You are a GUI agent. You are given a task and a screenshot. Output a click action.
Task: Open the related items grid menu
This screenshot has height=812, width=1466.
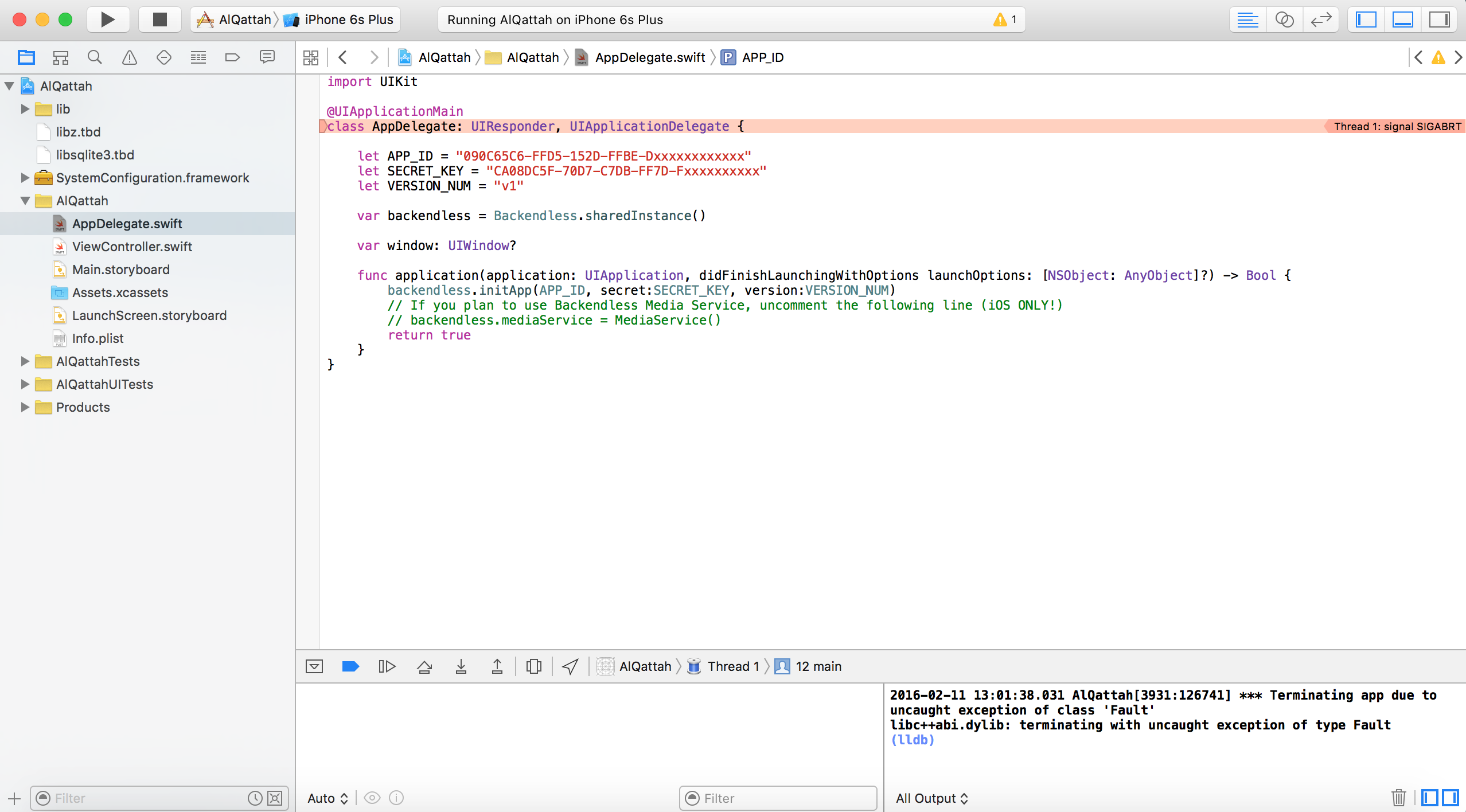[x=311, y=57]
